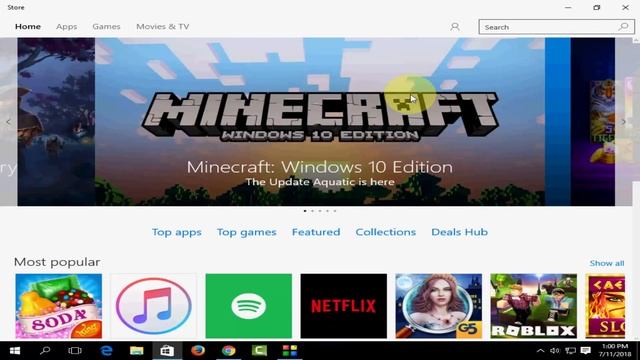Open the iTunes app tile

(153, 306)
